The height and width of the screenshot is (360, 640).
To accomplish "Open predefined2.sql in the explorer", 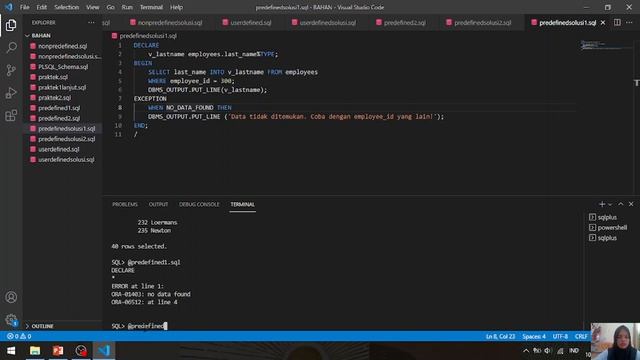I will pyautogui.click(x=59, y=118).
